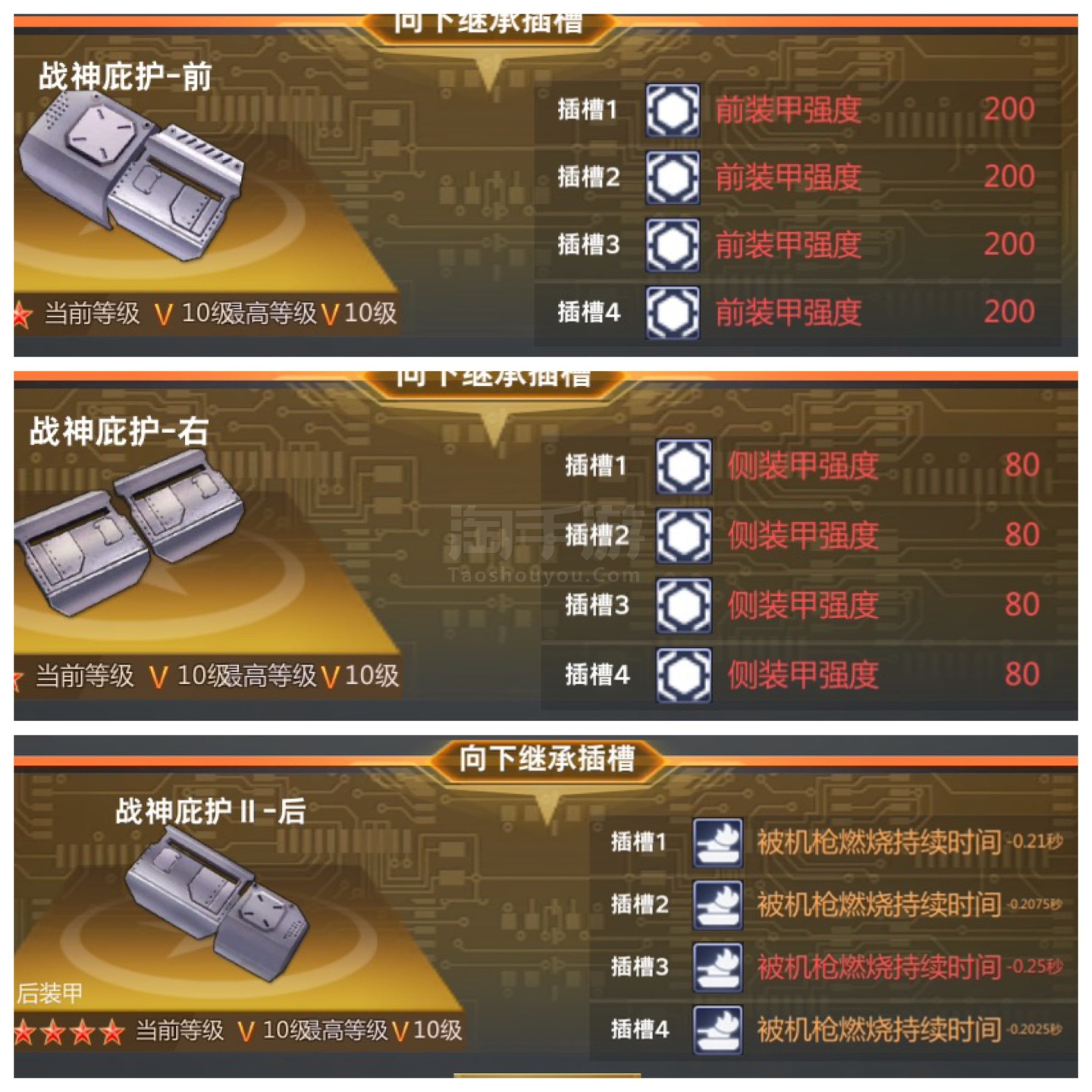Select the 战神庇护-右 armor image
Screen dimensions: 1092x1092
point(129,529)
